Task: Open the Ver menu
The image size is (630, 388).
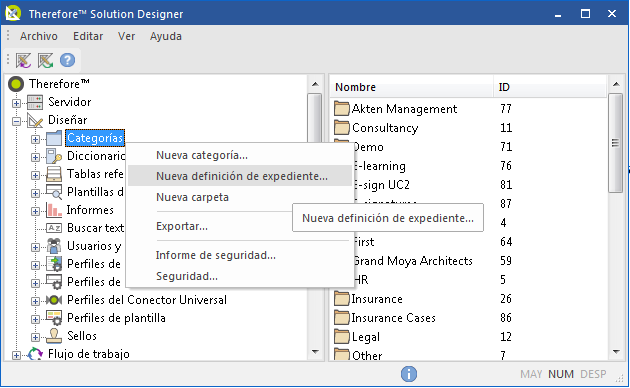Action: coord(126,36)
